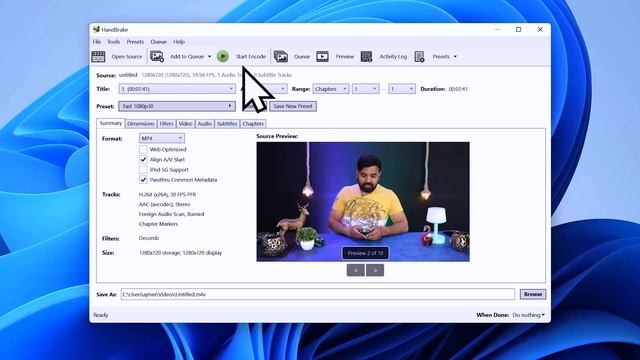This screenshot has height=360, width=640.
Task: Click the Preview 2 of 10 label
Action: 365,253
